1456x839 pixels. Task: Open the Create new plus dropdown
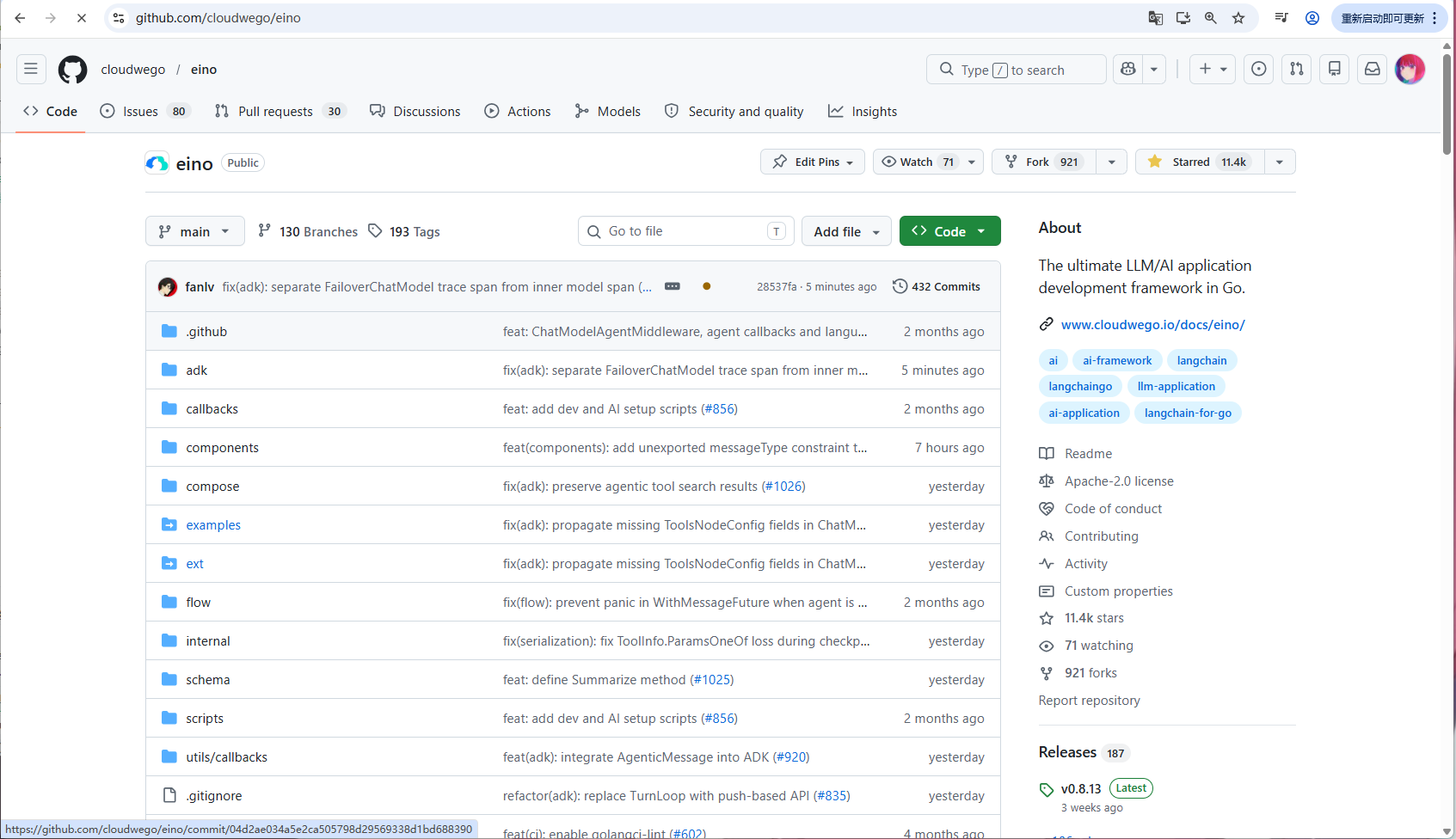coord(1213,69)
